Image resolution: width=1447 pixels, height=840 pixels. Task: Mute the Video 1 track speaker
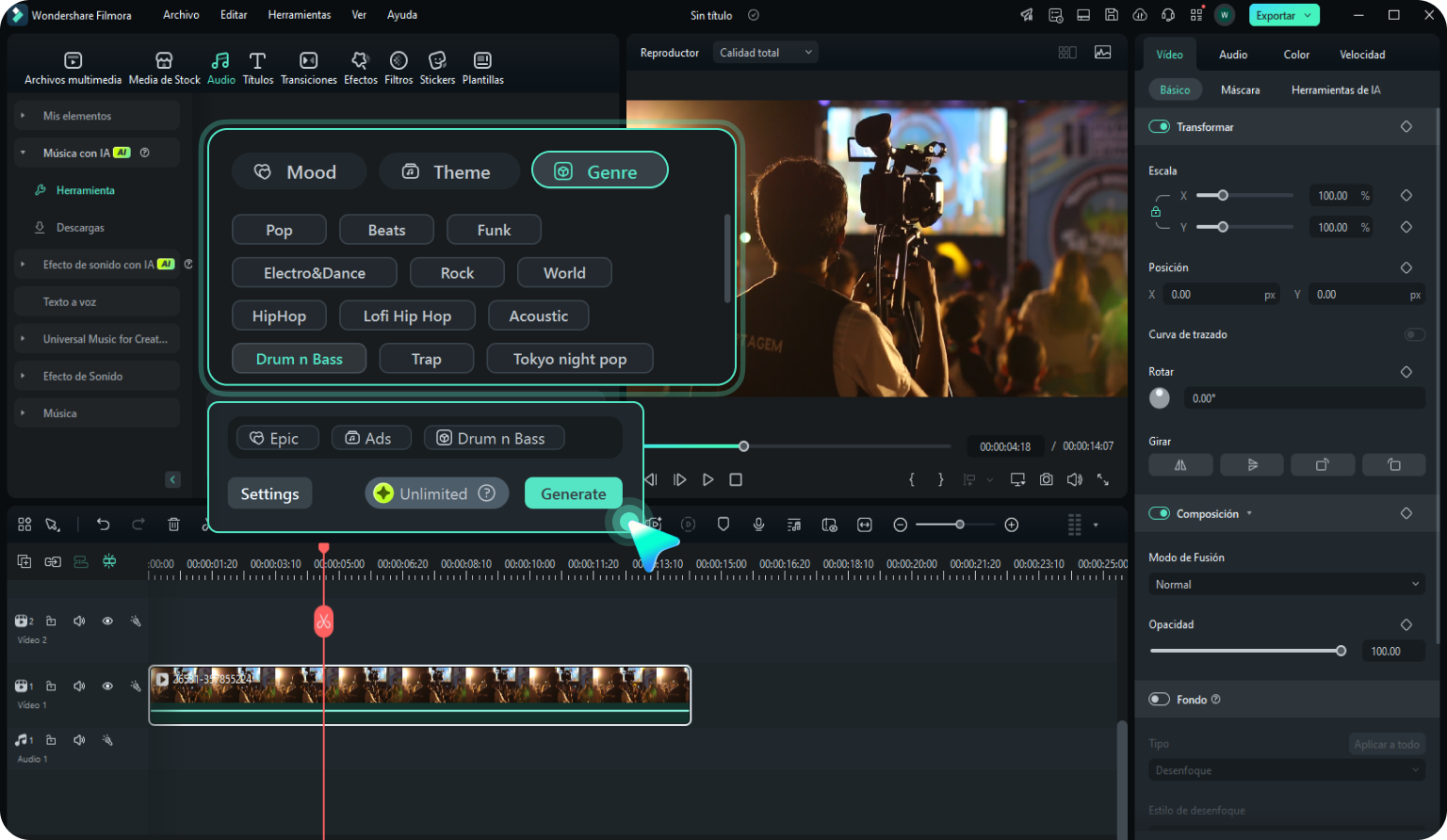tap(79, 686)
